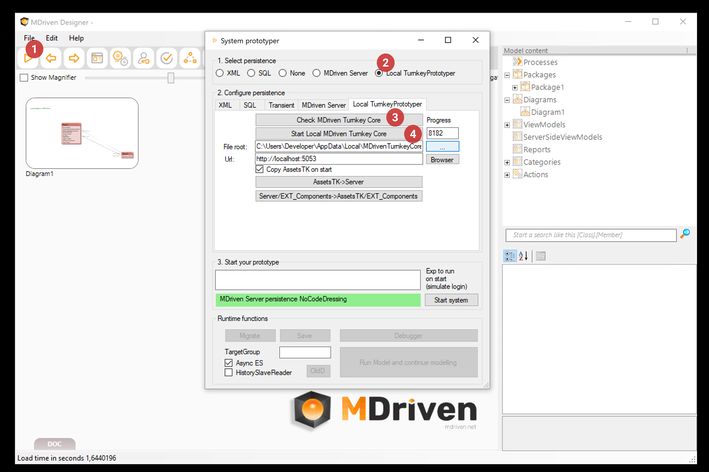The width and height of the screenshot is (709, 472).
Task: Click the checkmark validate toolbar icon
Action: 166,58
